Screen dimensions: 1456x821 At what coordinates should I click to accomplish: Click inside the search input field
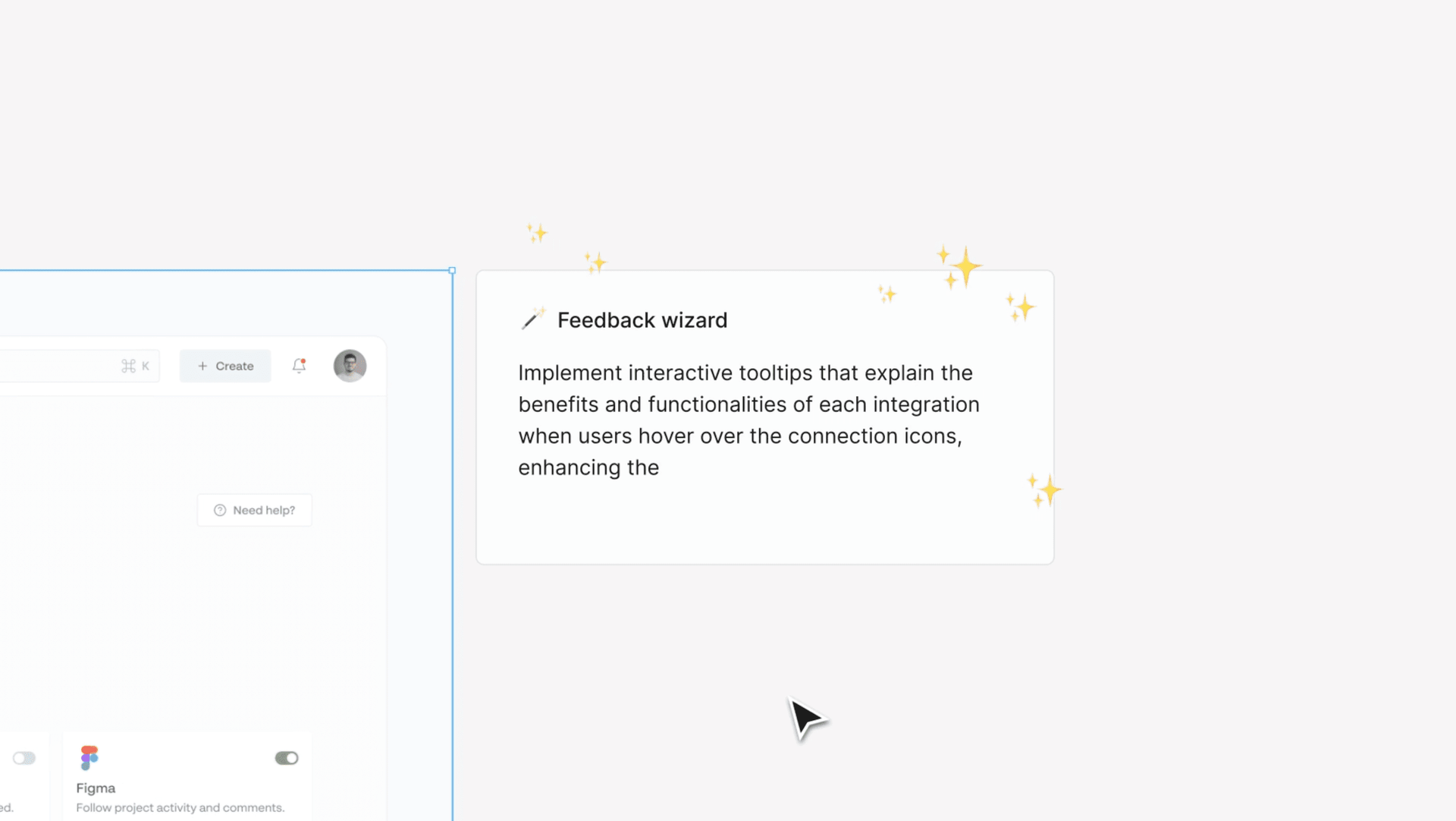61,365
